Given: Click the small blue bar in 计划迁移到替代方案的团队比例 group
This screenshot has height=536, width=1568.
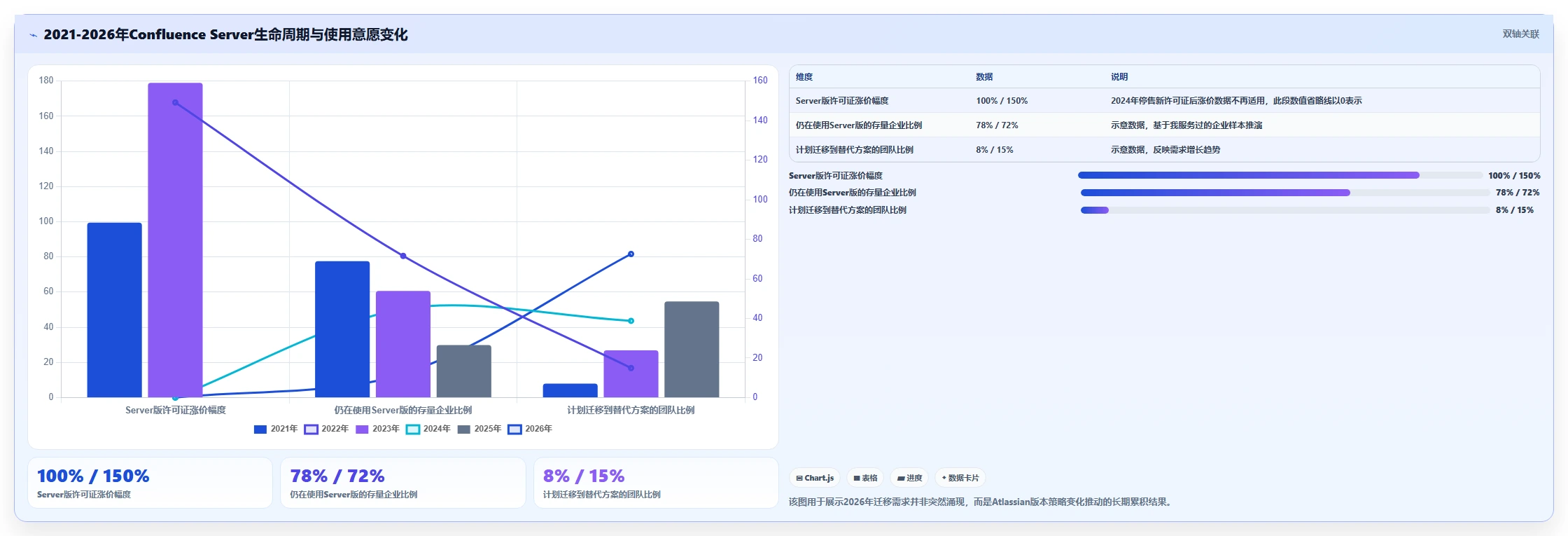Looking at the screenshot, I should click(x=570, y=390).
